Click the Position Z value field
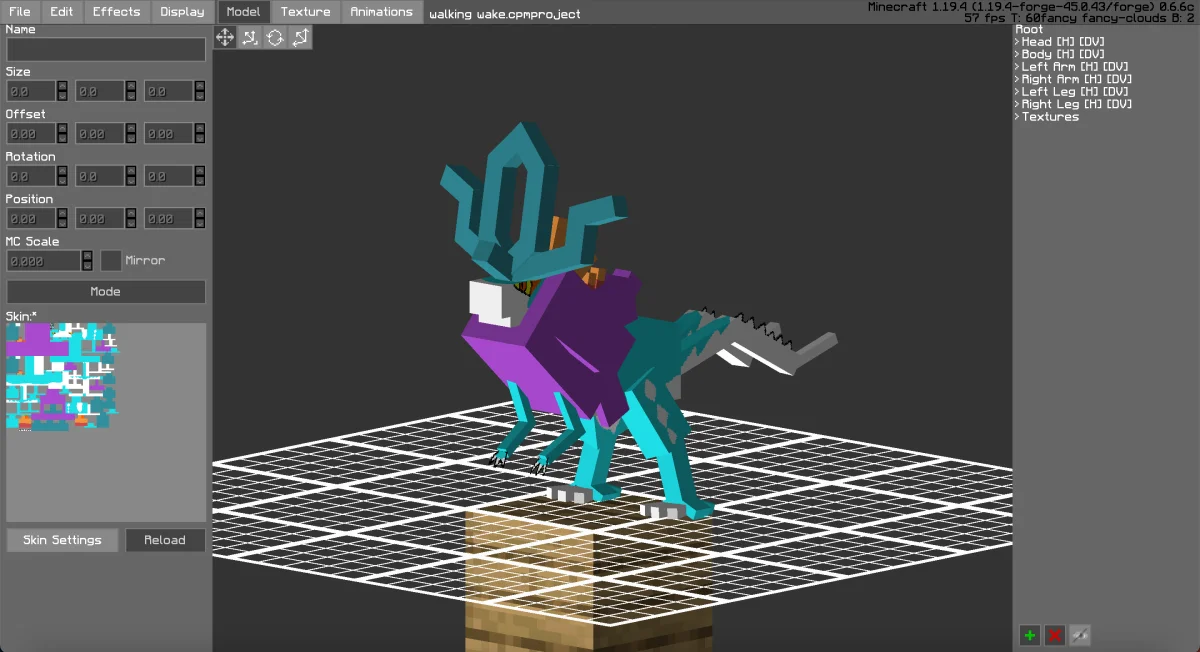This screenshot has height=652, width=1200. pyautogui.click(x=169, y=218)
